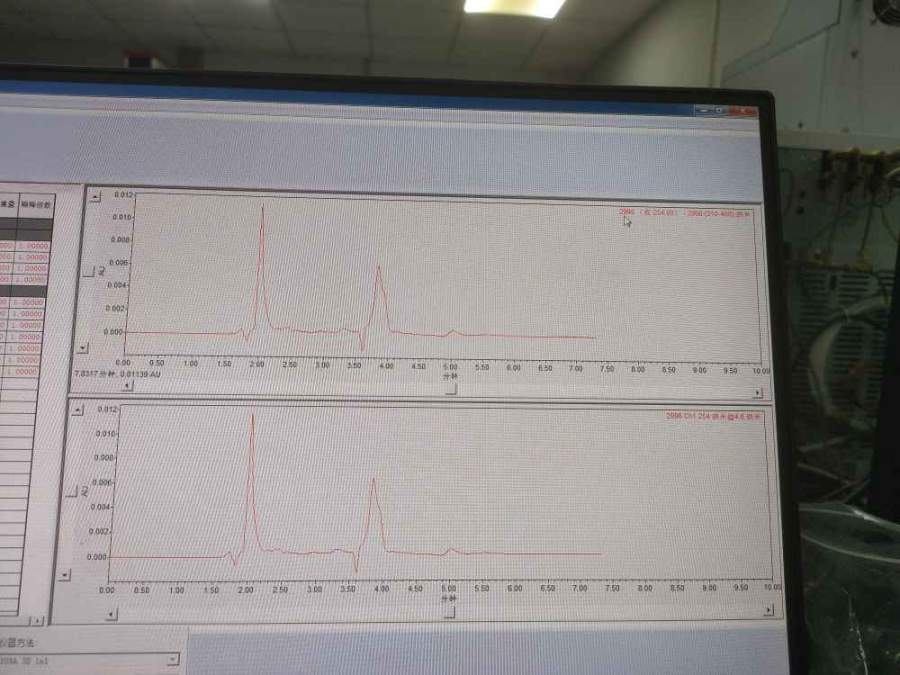Click upper chart Y-axis scale-down arrow at bottom
Screen dimensions: 900x675
[83, 348]
